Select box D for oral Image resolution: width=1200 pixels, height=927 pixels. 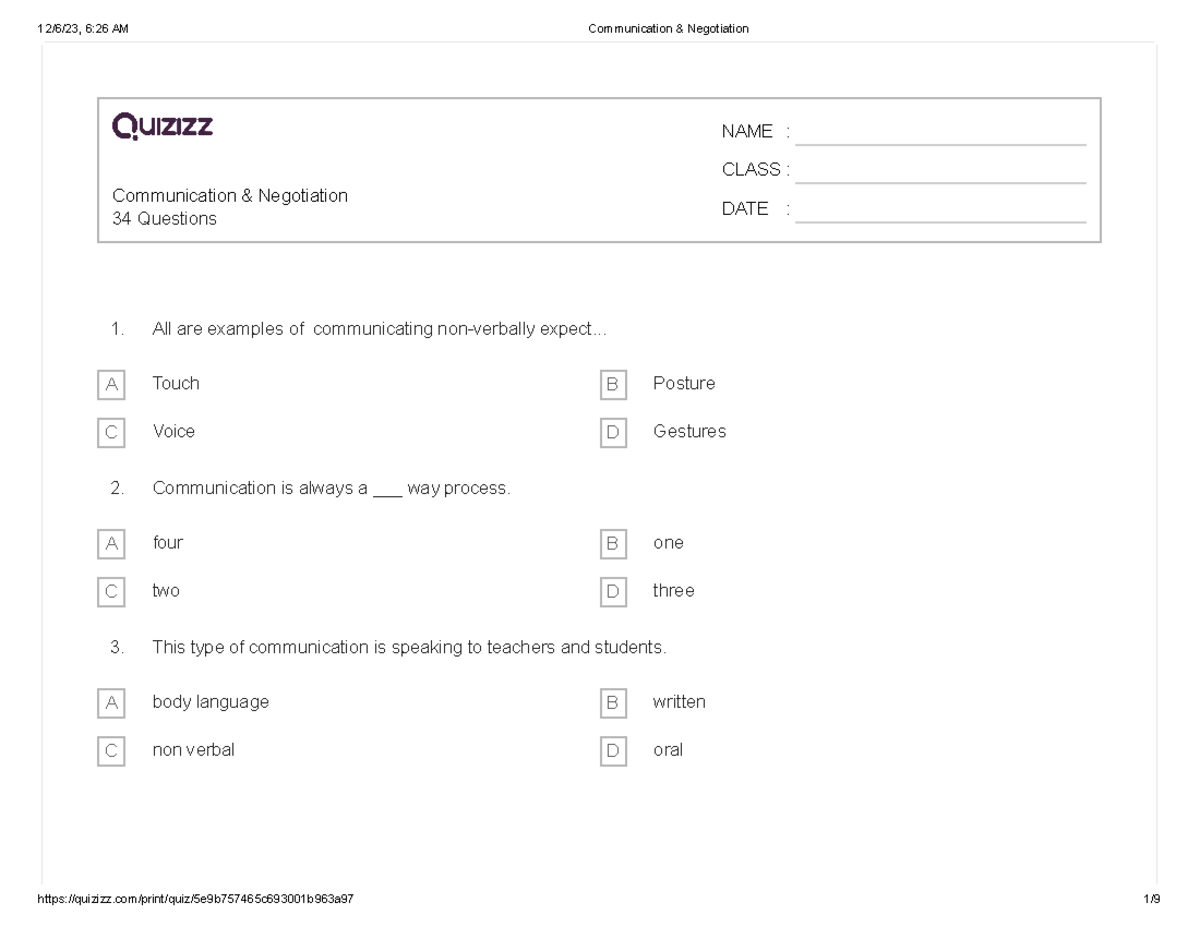point(613,752)
